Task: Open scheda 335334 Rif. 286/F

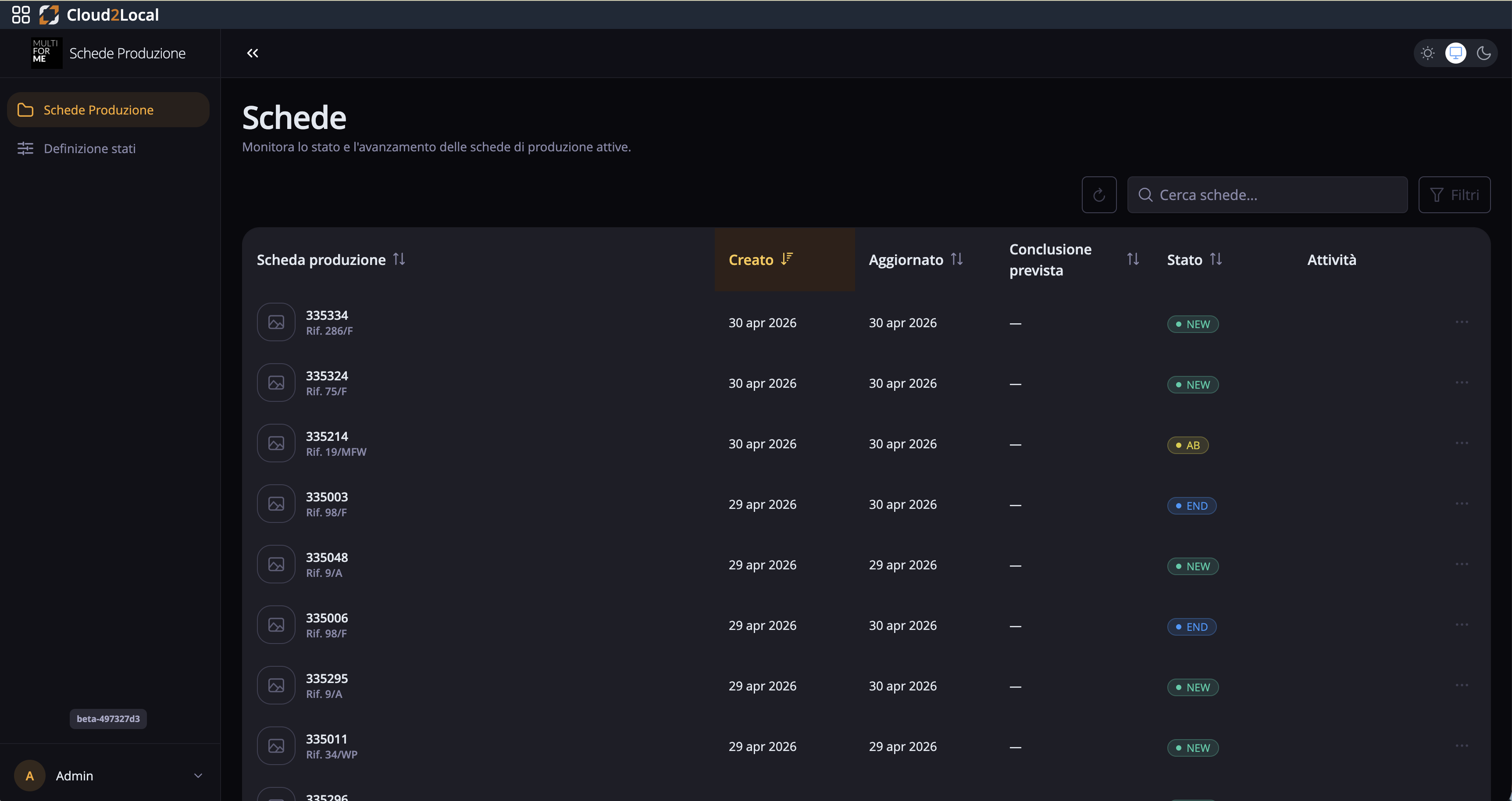Action: [329, 322]
